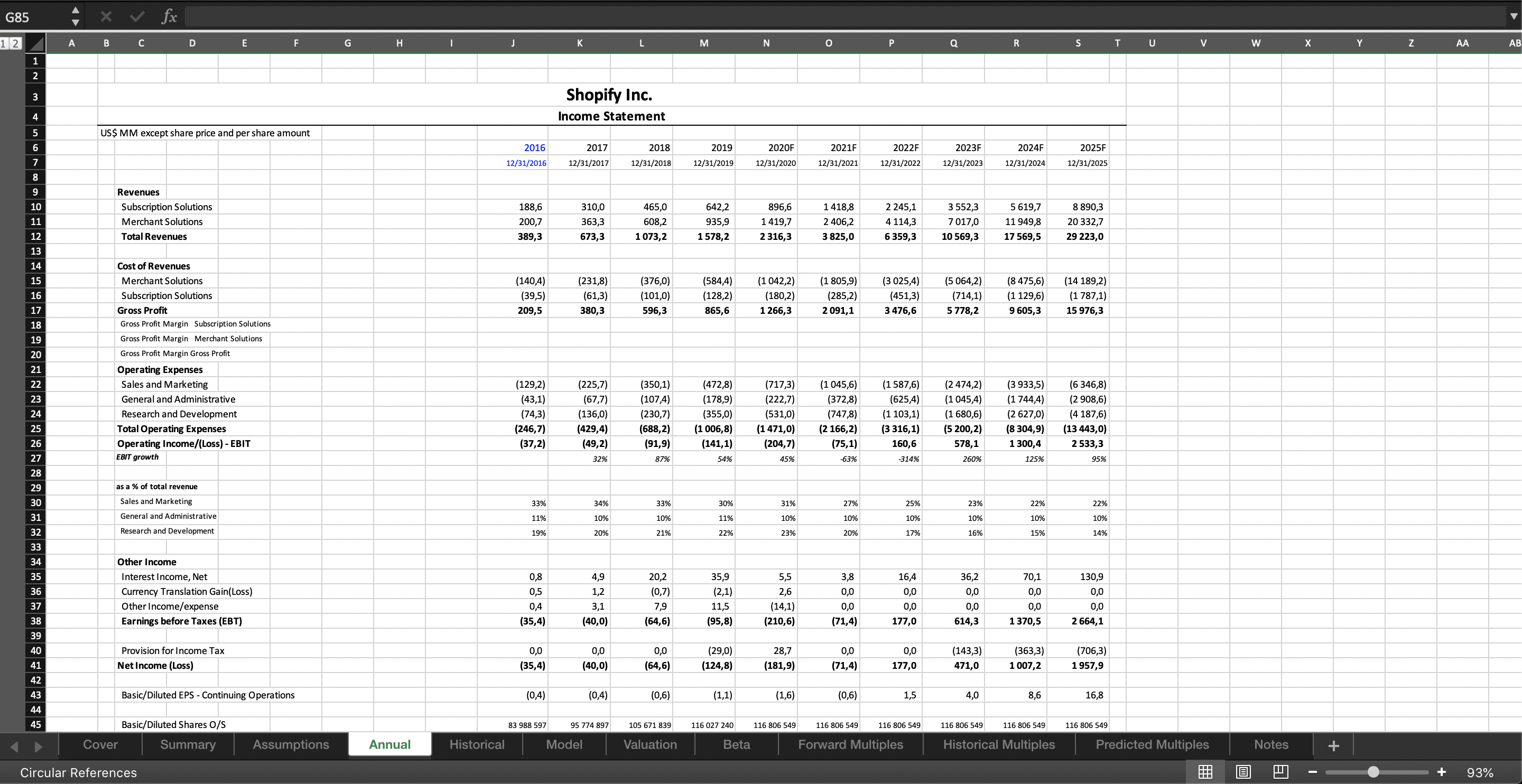
Task: Click 2025F net income value 1 957,9
Action: click(x=1087, y=665)
